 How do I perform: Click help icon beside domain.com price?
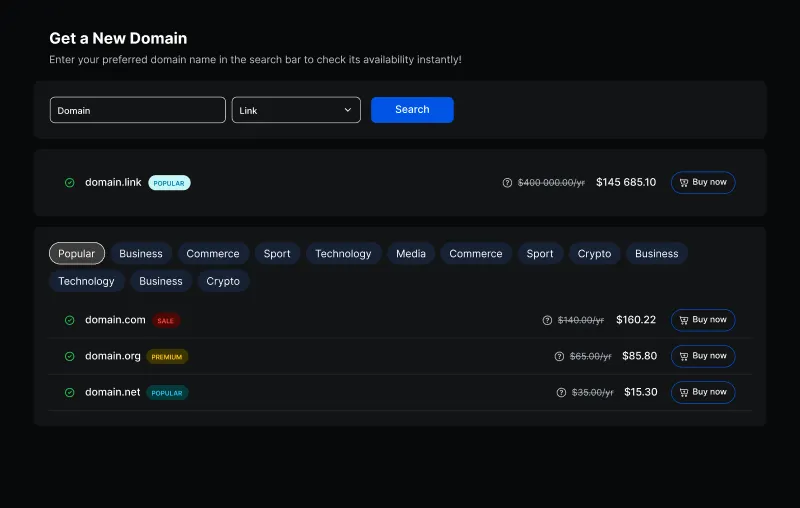pos(547,320)
